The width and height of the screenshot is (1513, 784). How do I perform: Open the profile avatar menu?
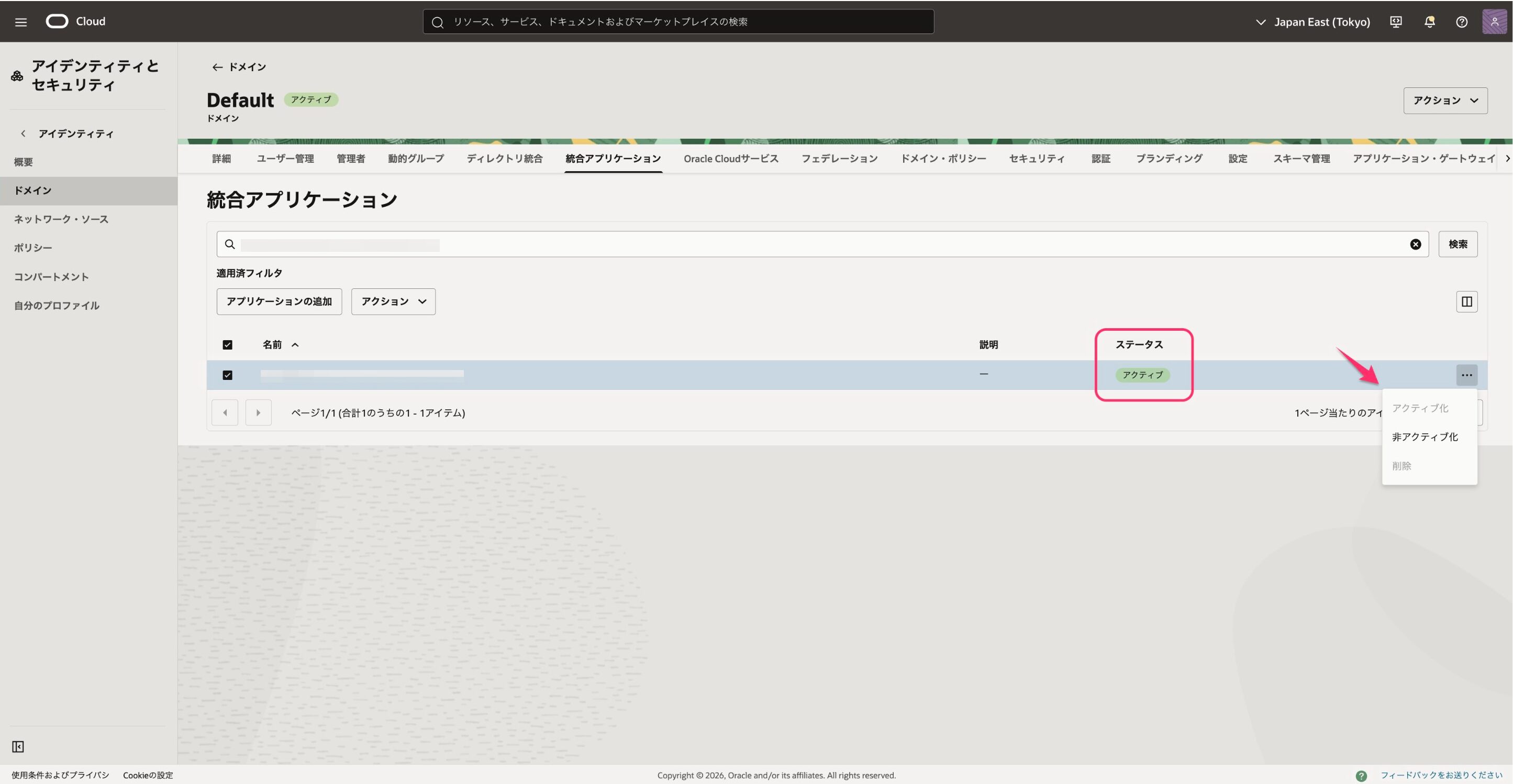[x=1494, y=21]
